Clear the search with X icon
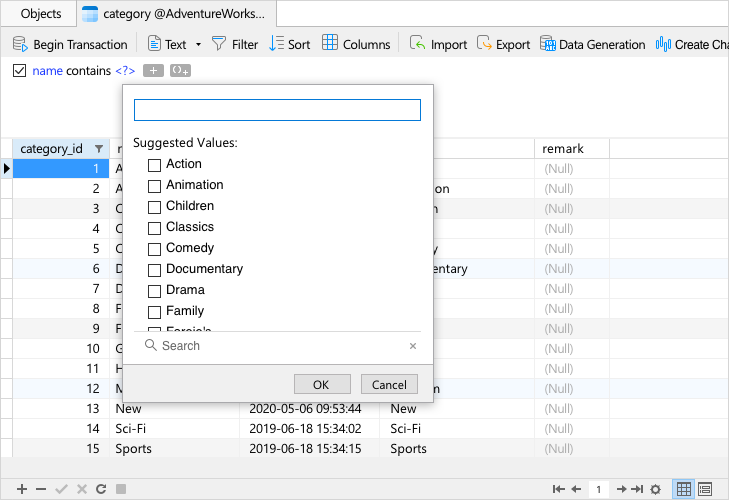 point(413,346)
